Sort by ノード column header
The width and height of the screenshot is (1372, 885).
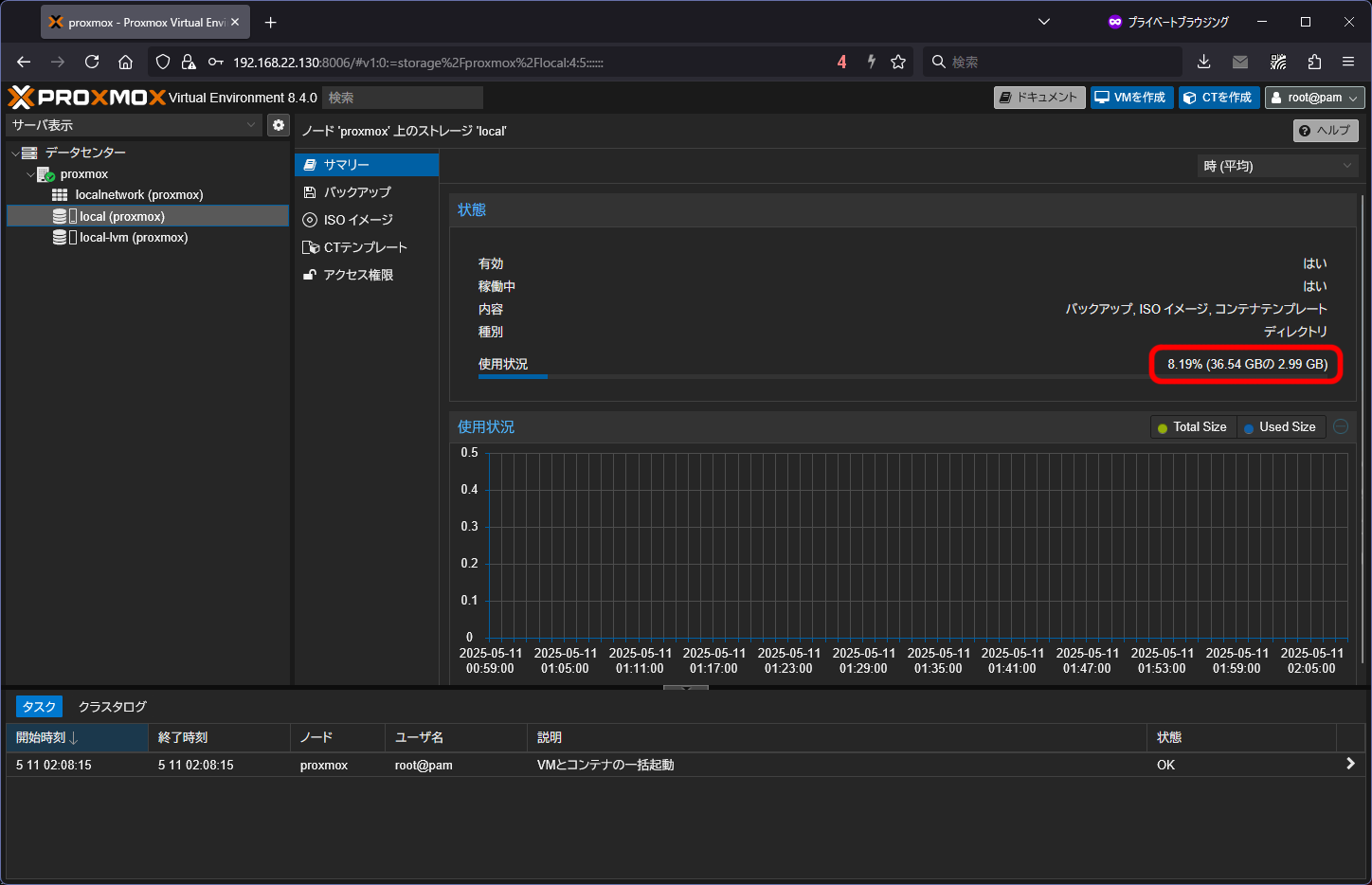pyautogui.click(x=338, y=737)
